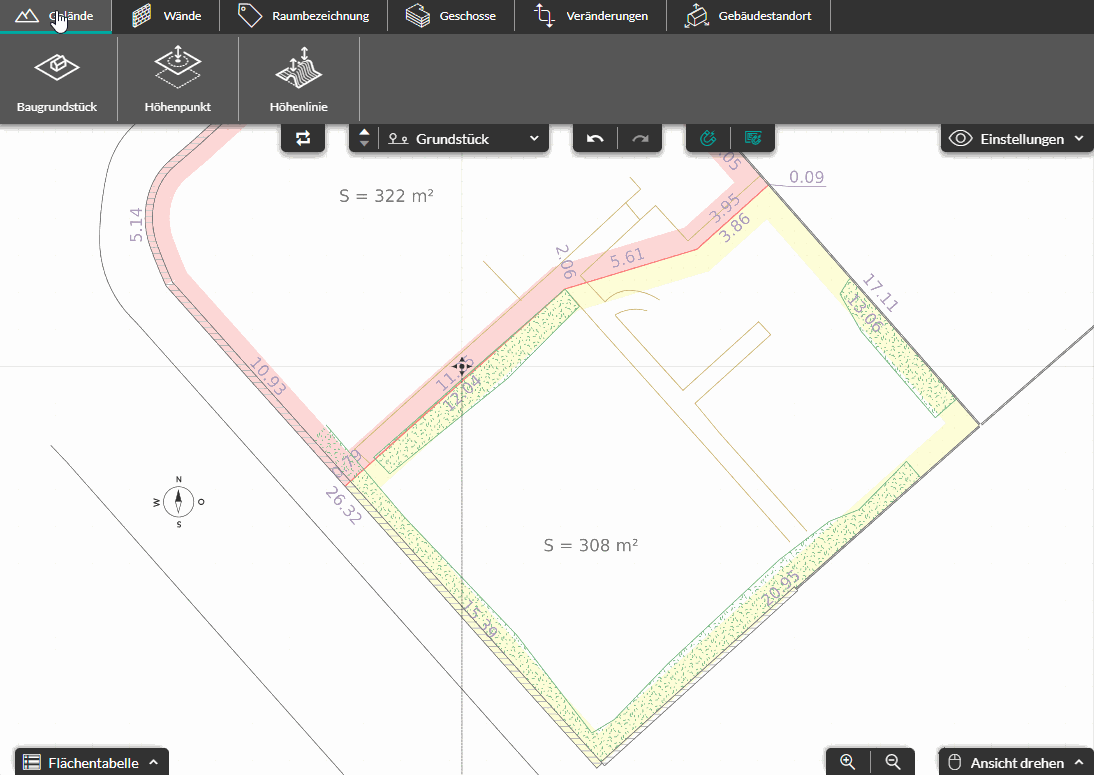Select the Höhenpunkt tool
The width and height of the screenshot is (1094, 775).
click(178, 79)
